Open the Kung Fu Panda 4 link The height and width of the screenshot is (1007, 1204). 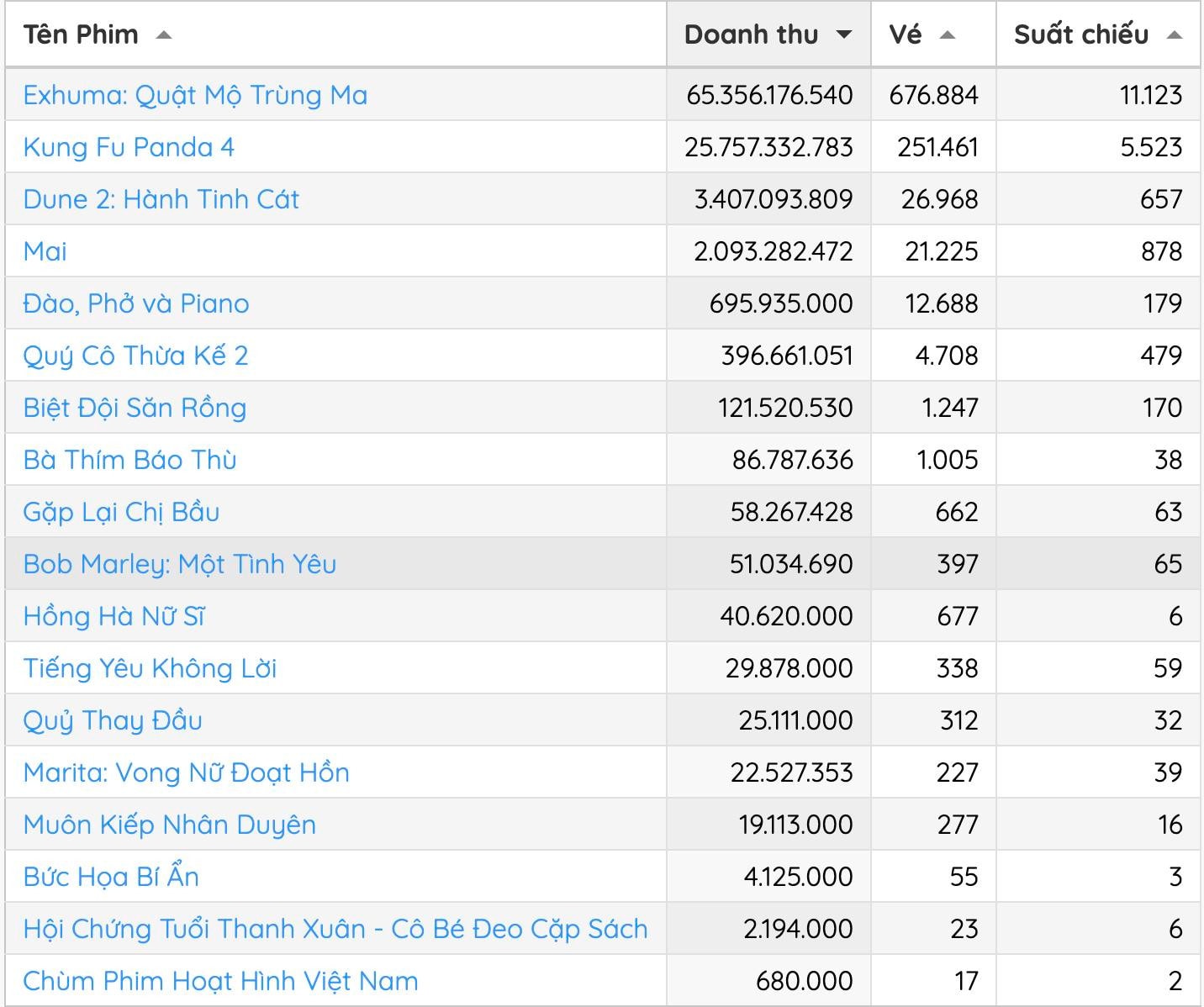click(x=129, y=147)
